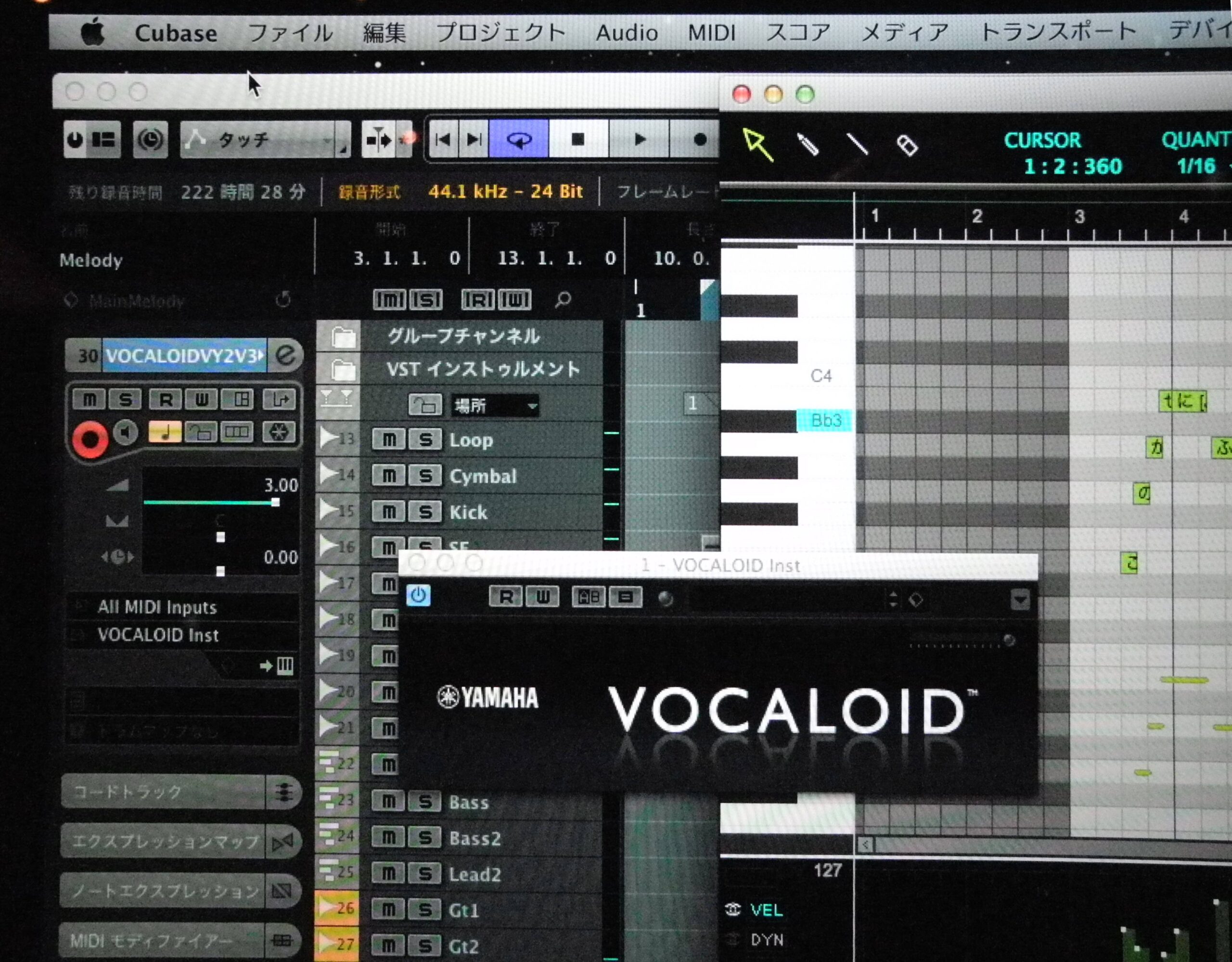Screen dimensions: 1232x962
Task: Click the search magnifier in track list
Action: click(563, 299)
